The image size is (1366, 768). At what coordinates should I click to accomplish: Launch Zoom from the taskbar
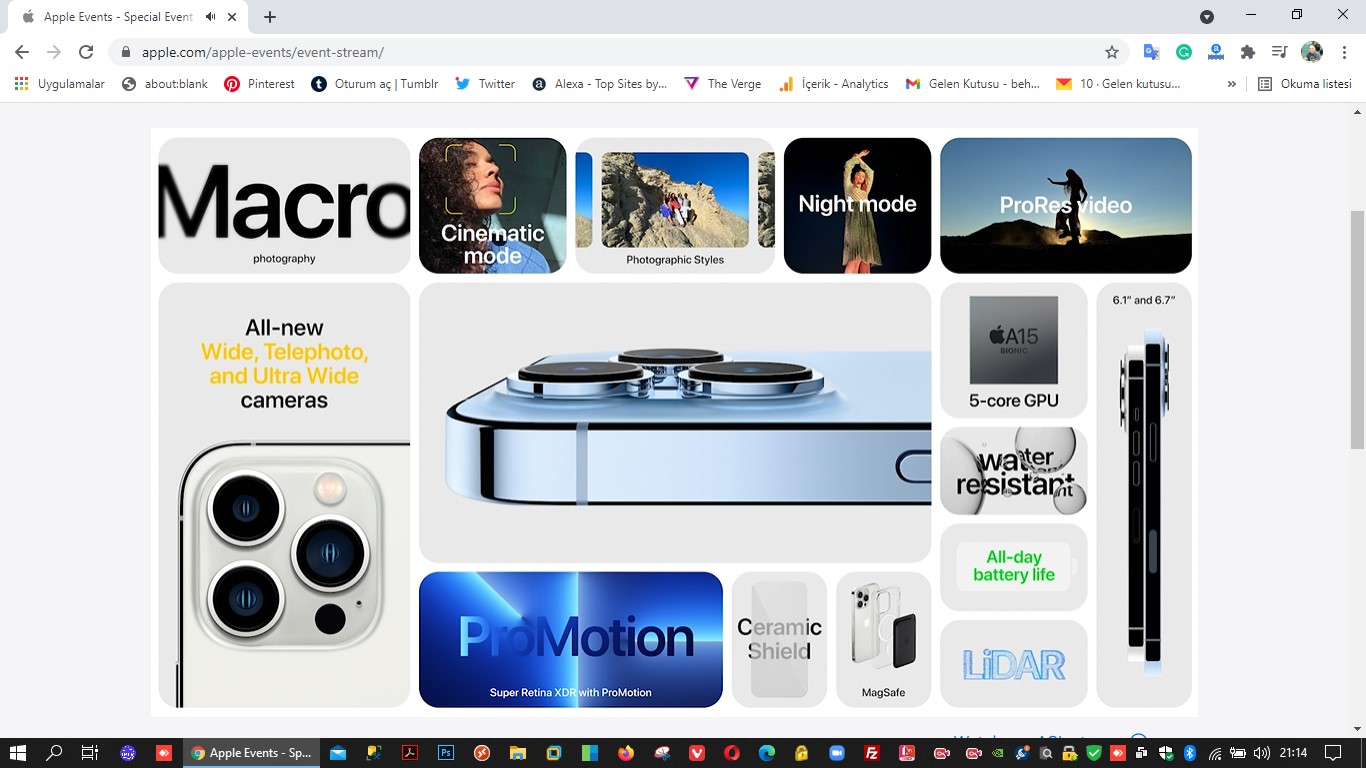(837, 753)
